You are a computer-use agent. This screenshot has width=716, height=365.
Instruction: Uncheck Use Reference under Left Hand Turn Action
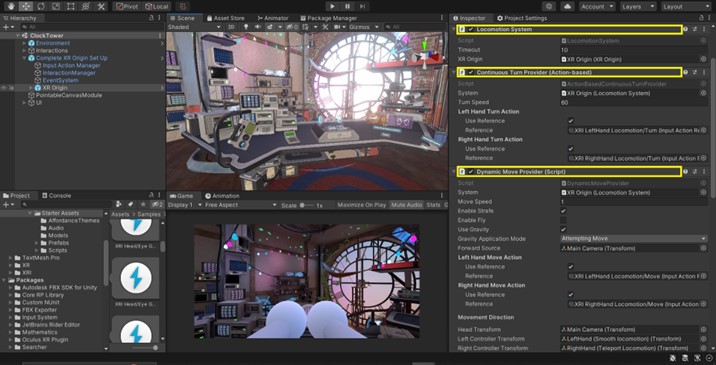coord(571,121)
